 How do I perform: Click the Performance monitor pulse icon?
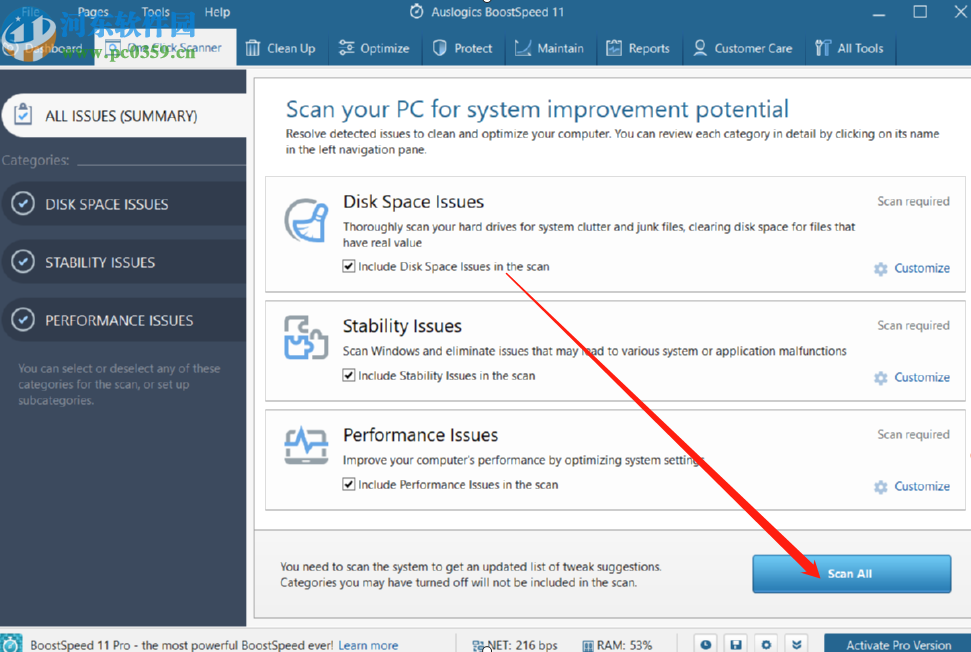[x=306, y=445]
